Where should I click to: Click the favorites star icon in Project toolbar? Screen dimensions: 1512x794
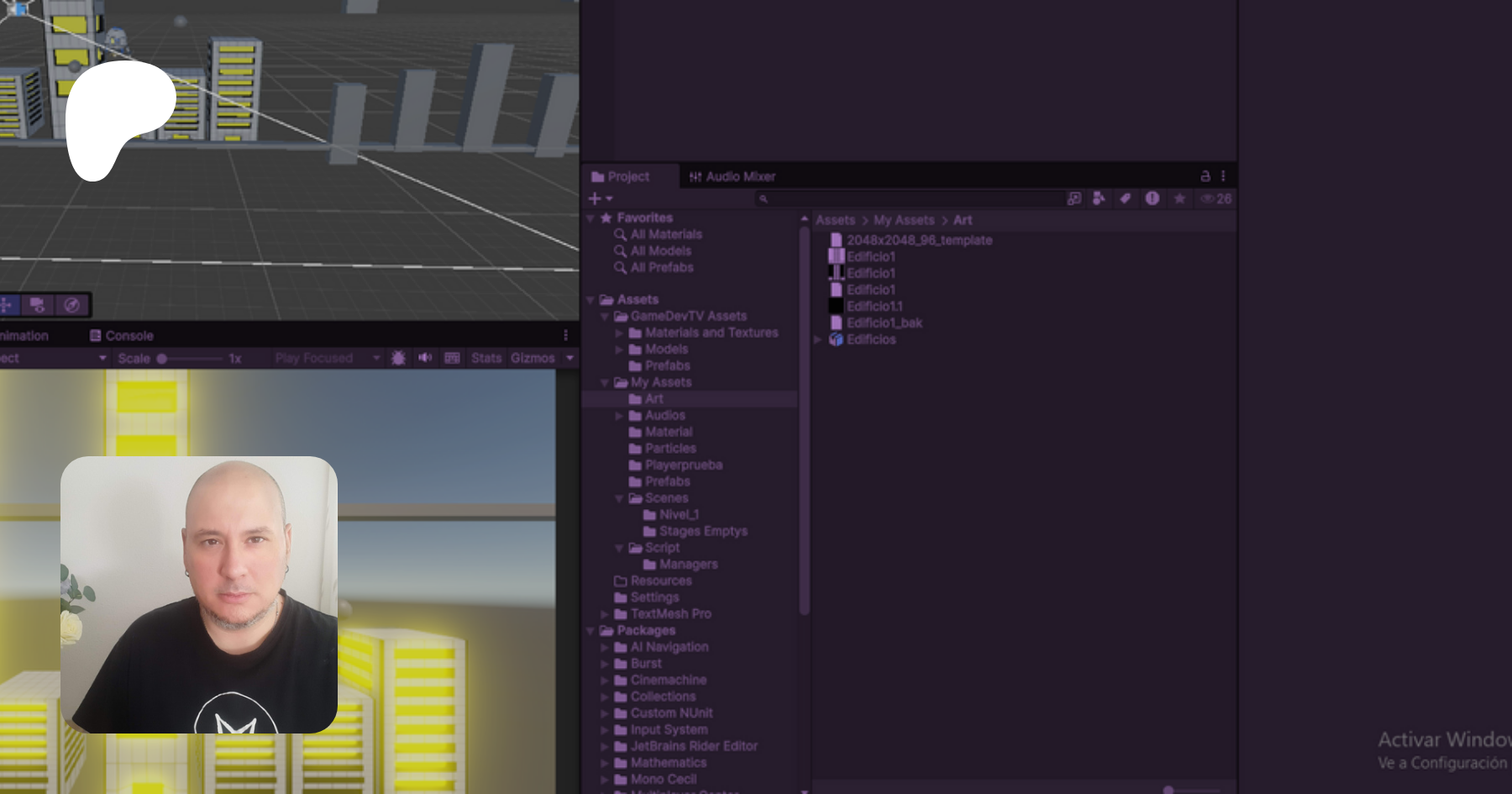tap(1179, 198)
